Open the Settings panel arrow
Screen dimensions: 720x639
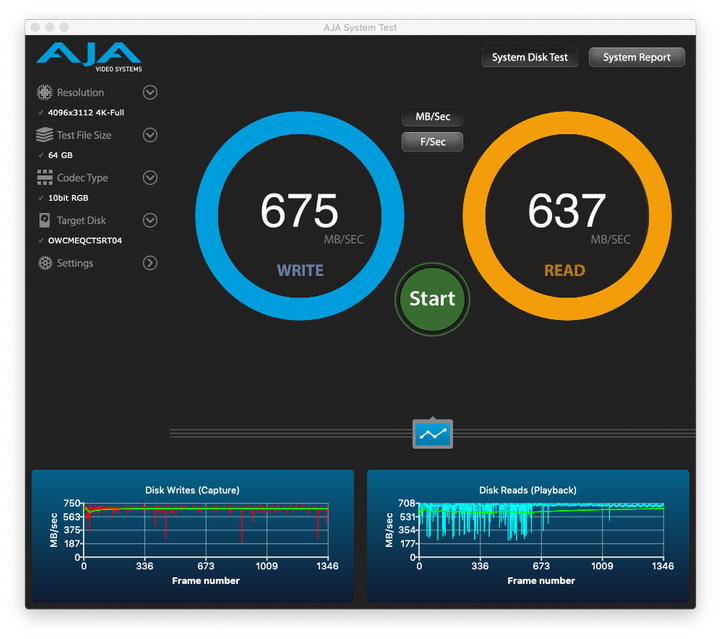[150, 263]
